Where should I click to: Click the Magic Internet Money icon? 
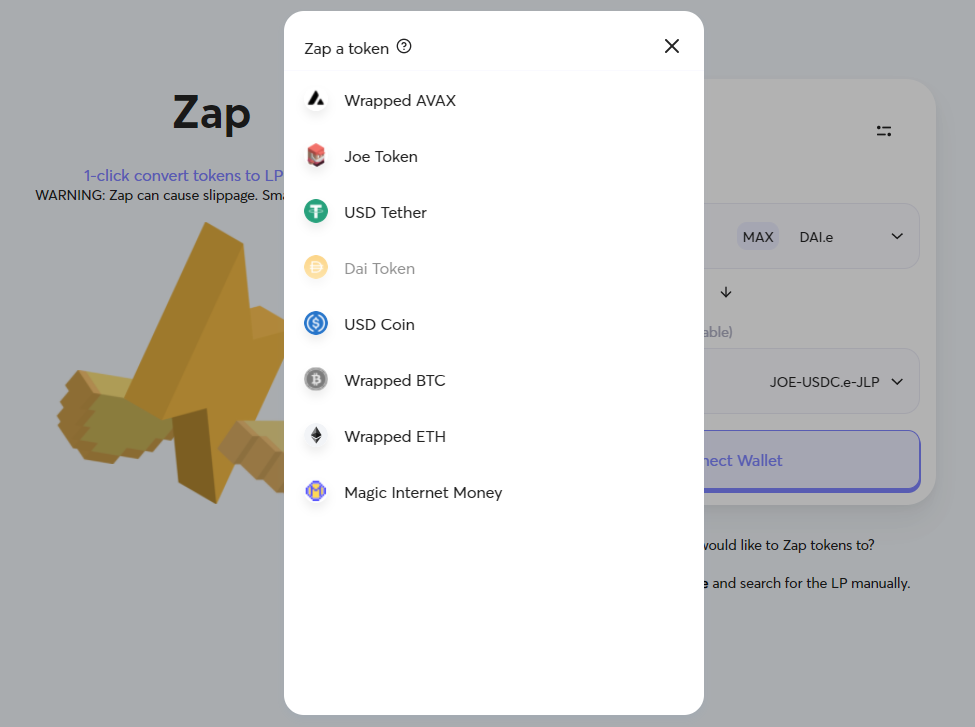click(316, 491)
